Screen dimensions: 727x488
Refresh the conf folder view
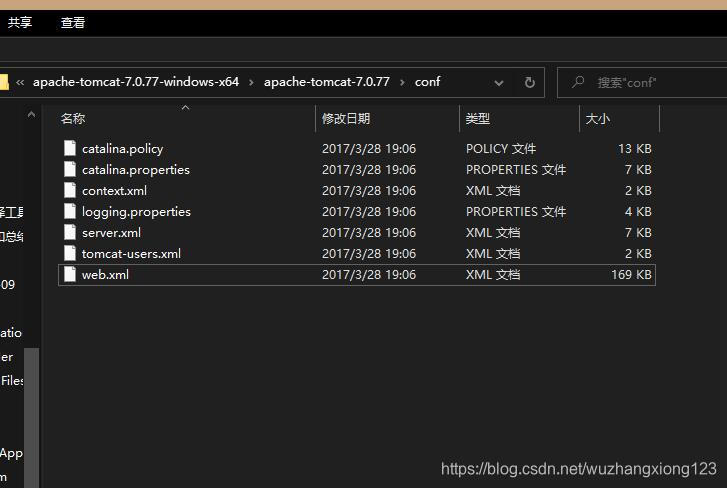pyautogui.click(x=529, y=82)
